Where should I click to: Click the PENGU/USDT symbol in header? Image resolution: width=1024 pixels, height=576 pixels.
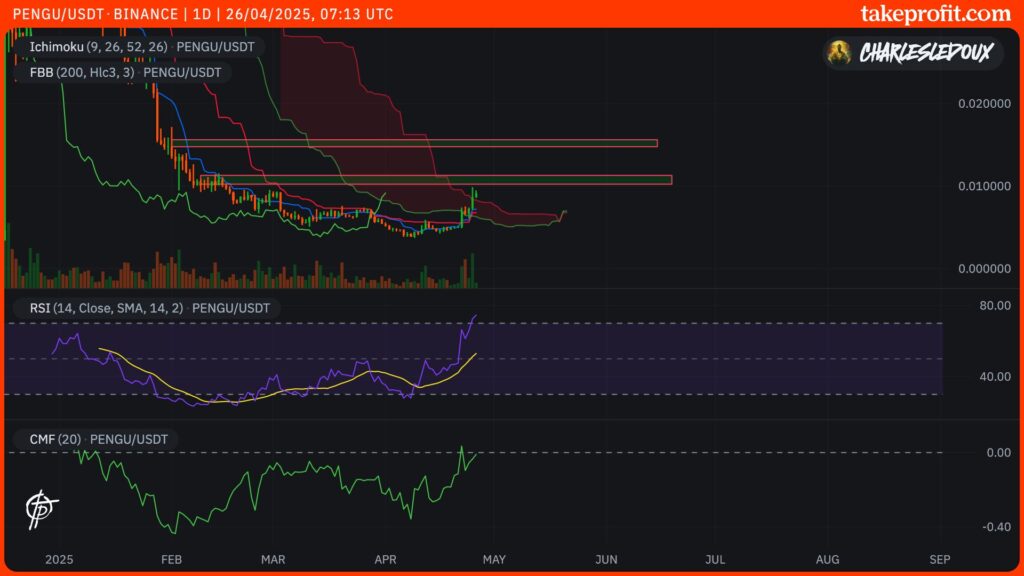(x=51, y=14)
